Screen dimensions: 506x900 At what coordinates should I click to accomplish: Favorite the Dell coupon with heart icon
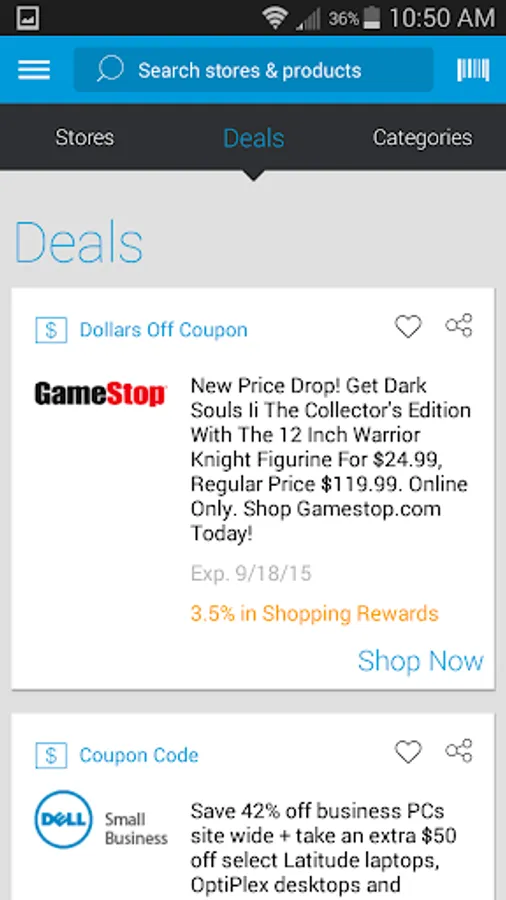(408, 752)
